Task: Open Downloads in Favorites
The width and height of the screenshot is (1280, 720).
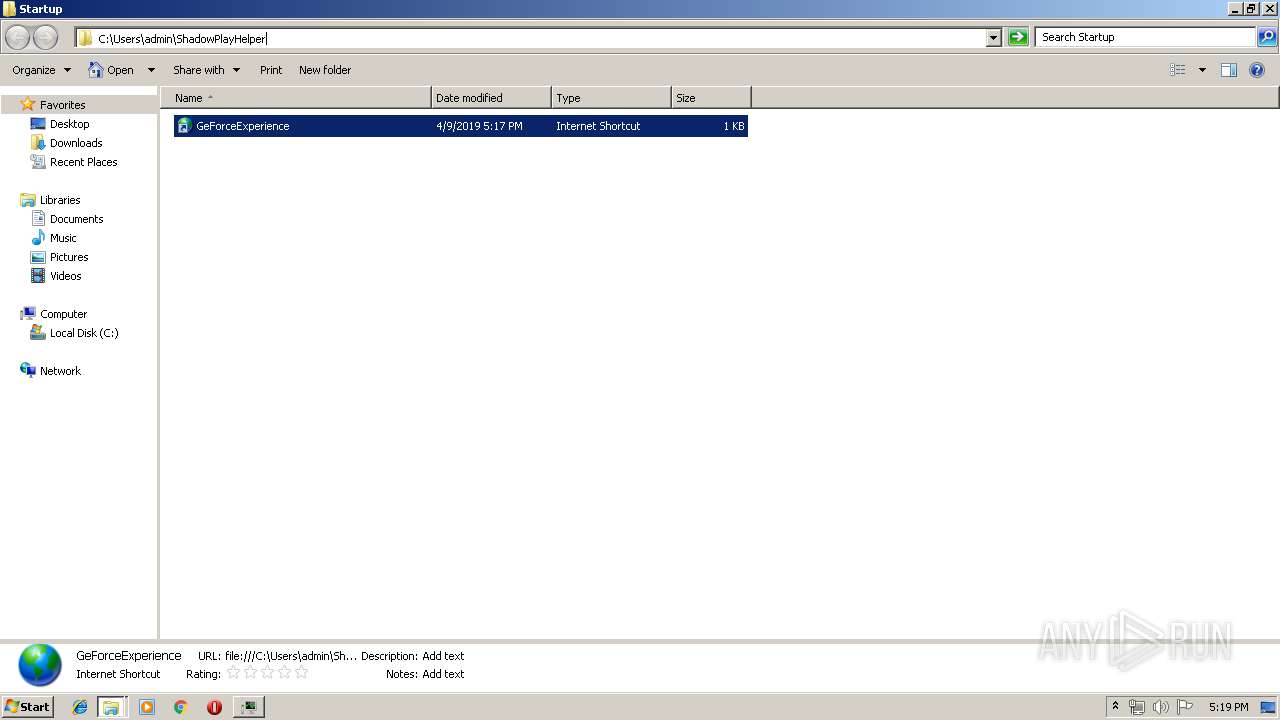Action: coord(76,143)
